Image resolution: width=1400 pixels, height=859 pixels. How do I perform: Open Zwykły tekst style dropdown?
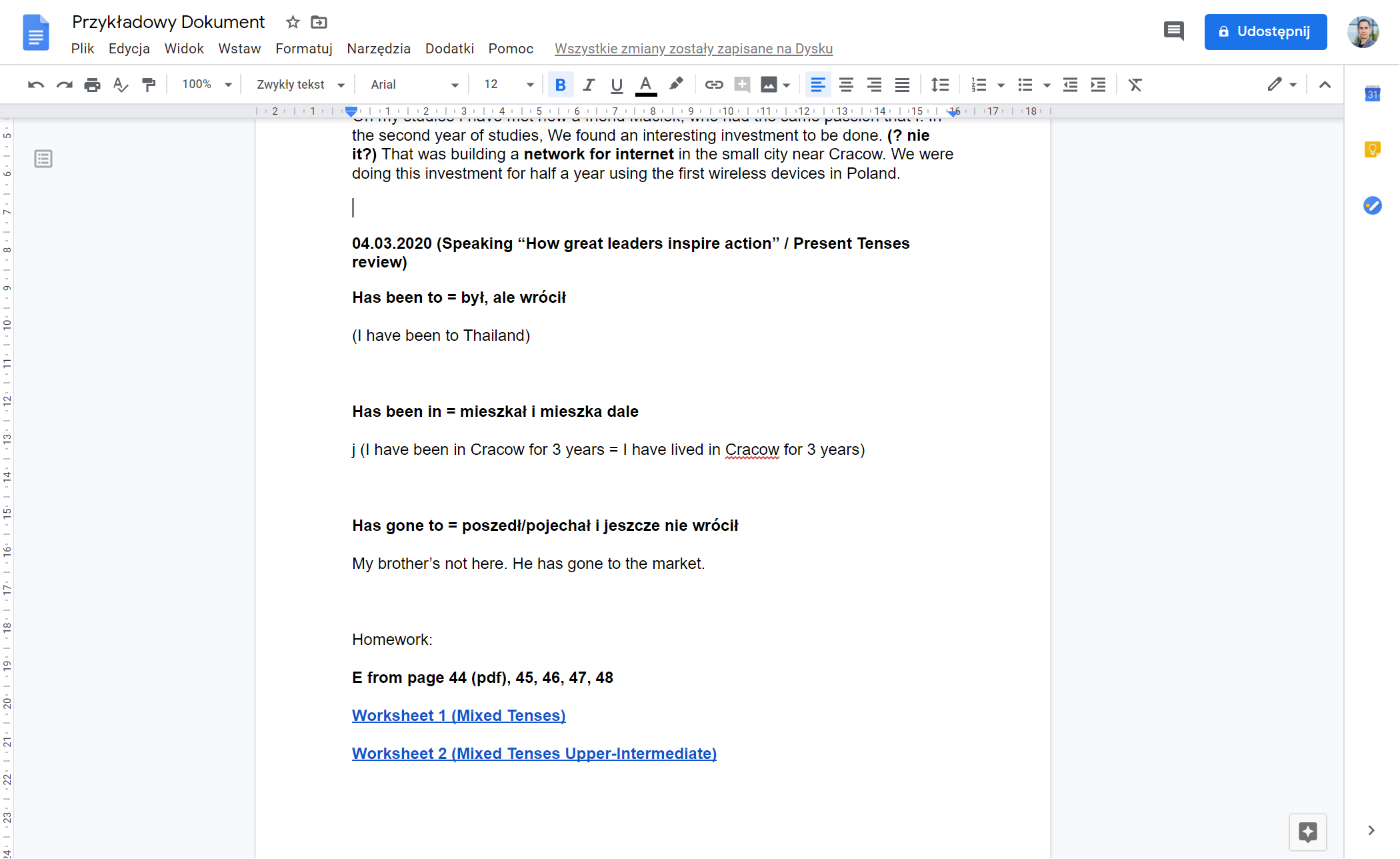[x=300, y=85]
